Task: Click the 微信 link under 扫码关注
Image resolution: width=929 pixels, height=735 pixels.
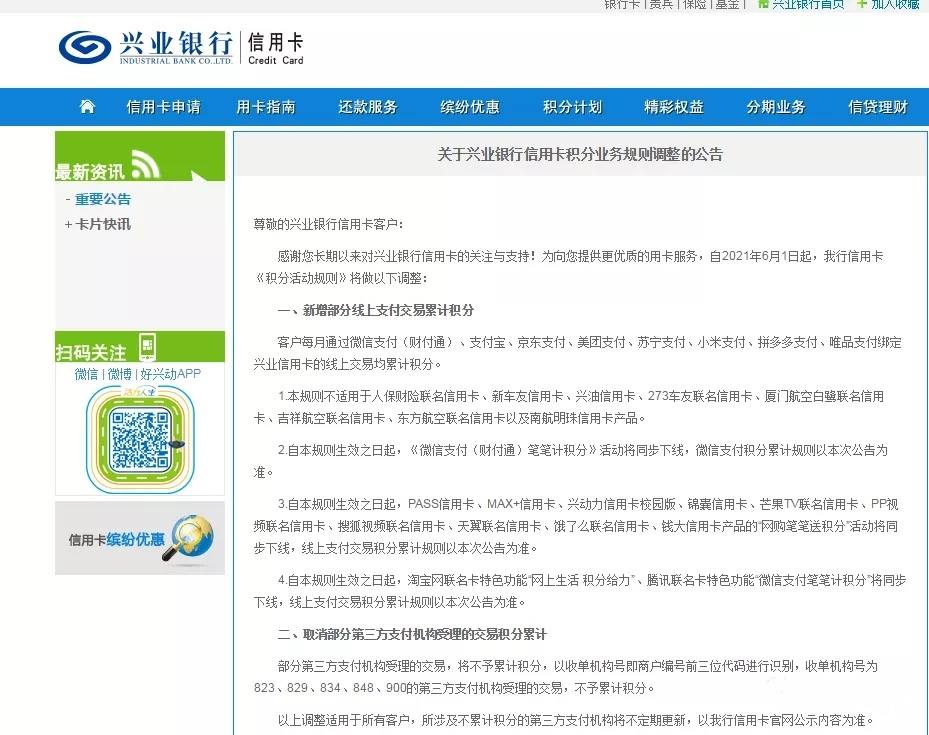Action: click(86, 374)
